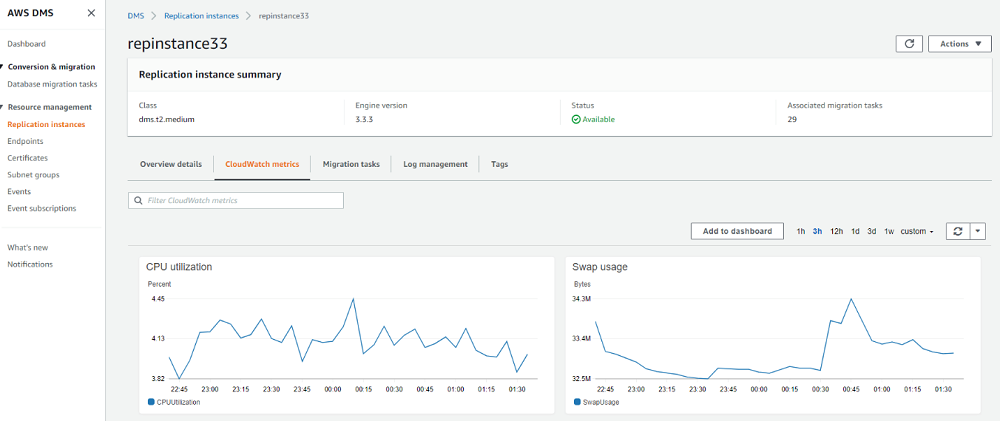Expand the auto-refresh options arrow
This screenshot has height=421, width=1000.
tap(978, 231)
